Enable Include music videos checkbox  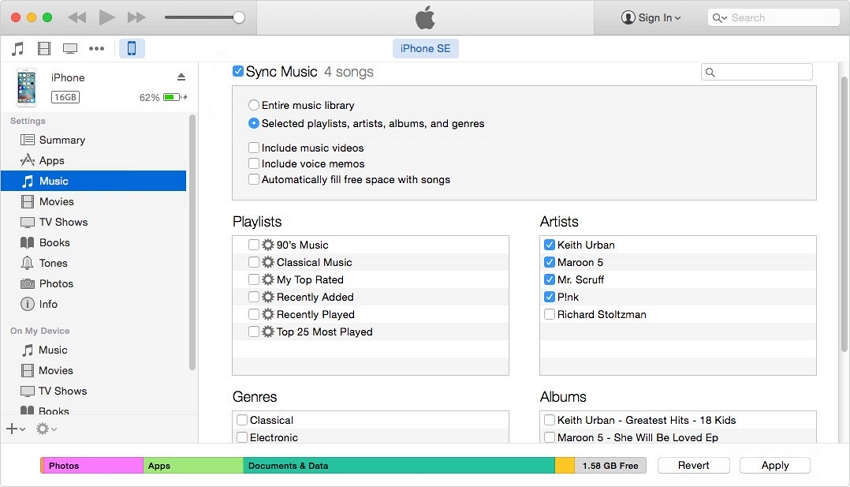click(x=254, y=148)
